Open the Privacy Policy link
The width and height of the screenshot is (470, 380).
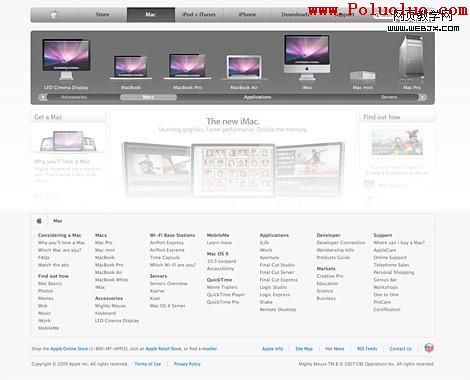187,364
